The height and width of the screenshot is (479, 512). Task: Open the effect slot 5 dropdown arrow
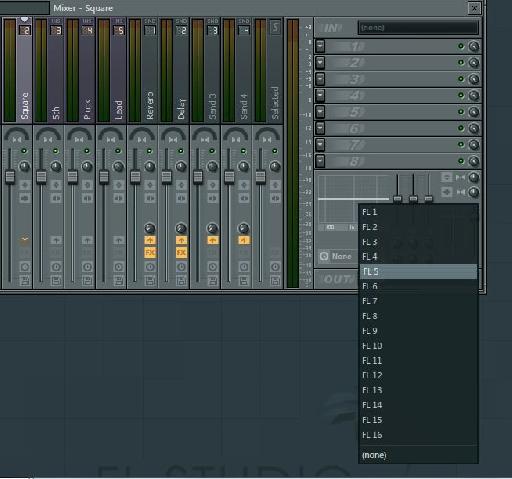(320, 112)
